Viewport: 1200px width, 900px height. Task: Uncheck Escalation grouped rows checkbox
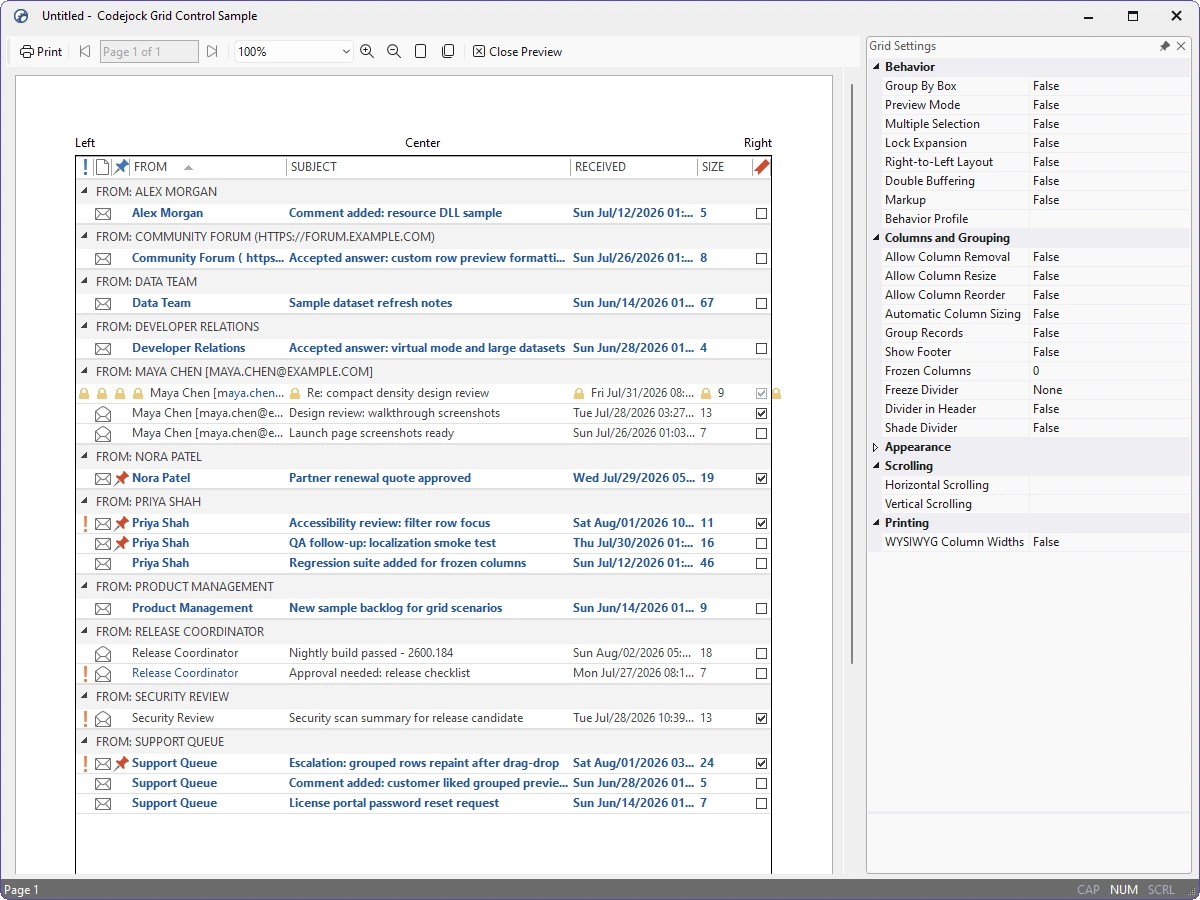[761, 763]
